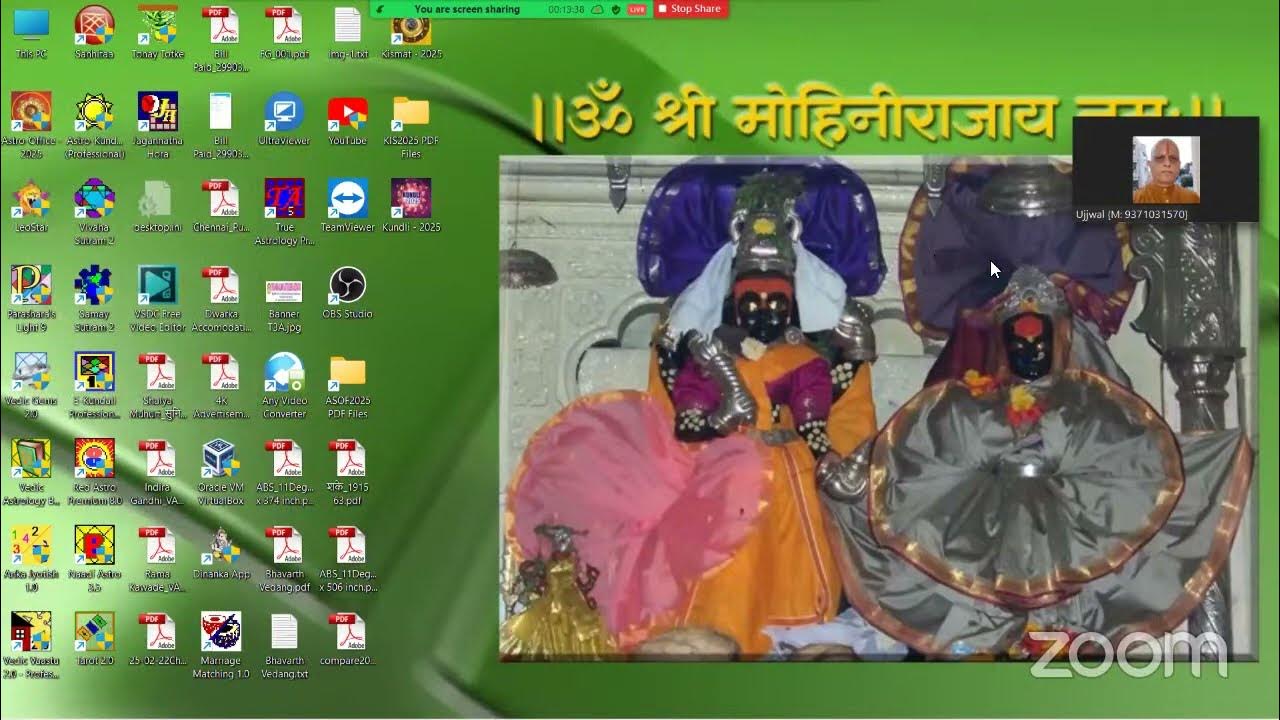Open the Sanhitaa shortcut

pyautogui.click(x=94, y=33)
